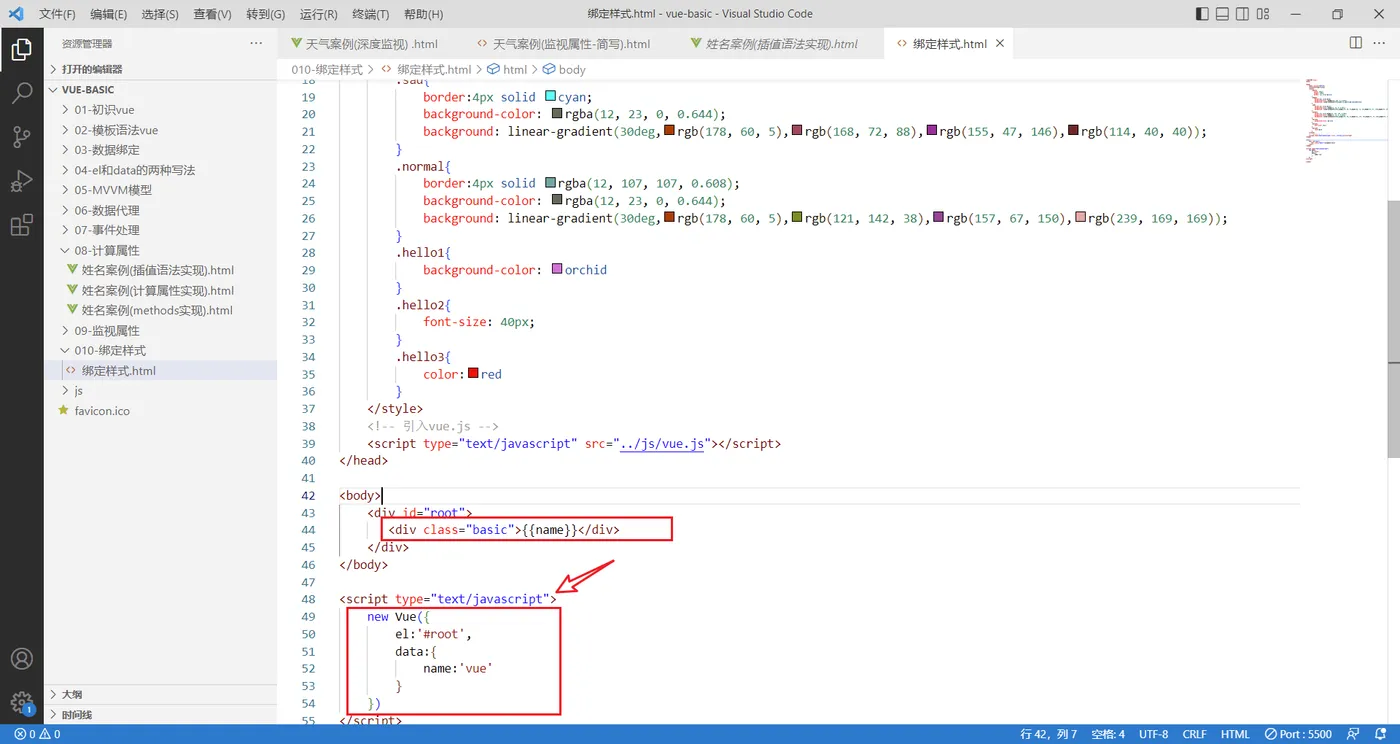Click 行 42, 列 7 cursor position status
The image size is (1400, 744).
pos(1049,734)
